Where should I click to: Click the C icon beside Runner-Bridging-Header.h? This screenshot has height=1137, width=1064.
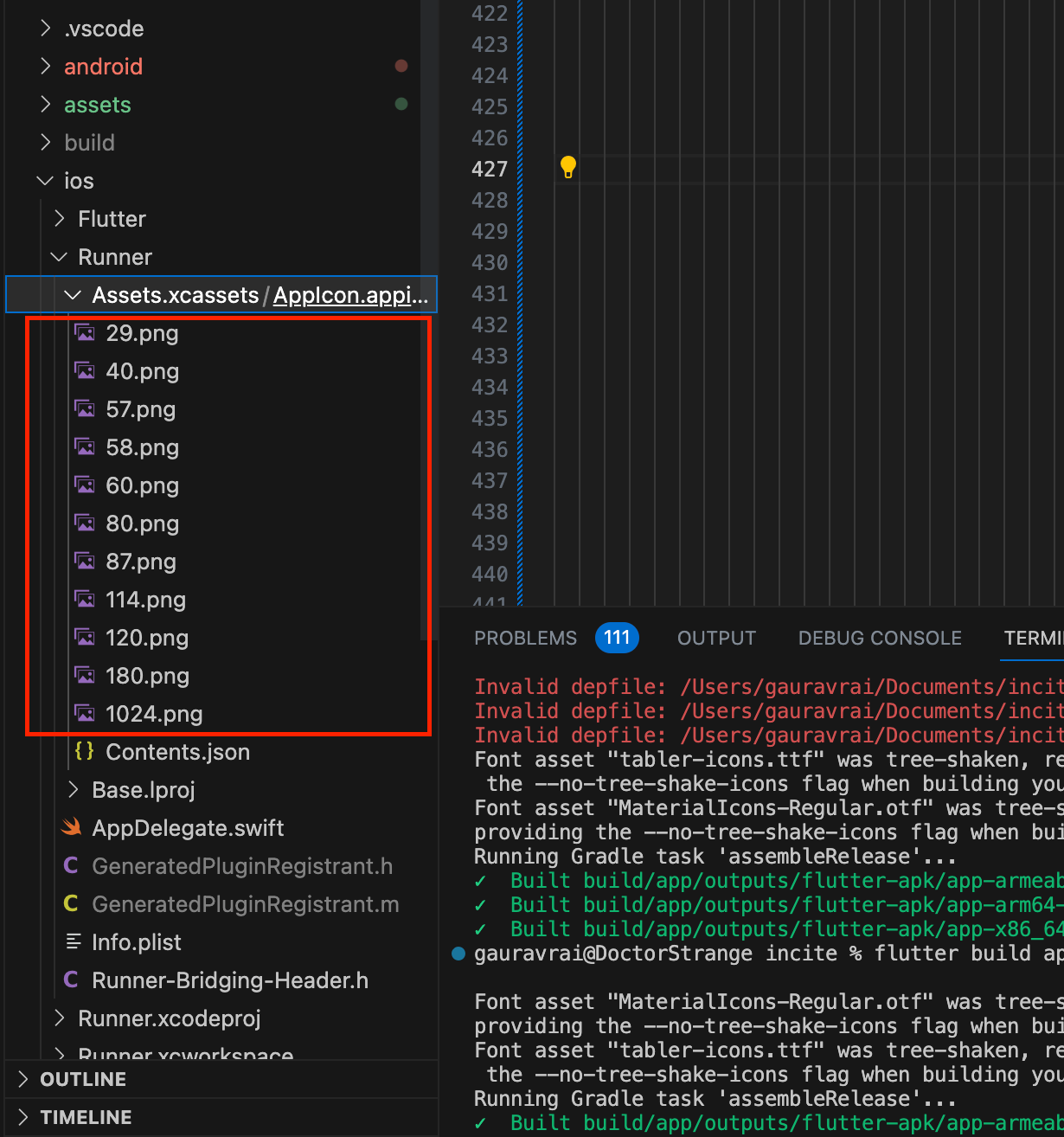pyautogui.click(x=72, y=980)
